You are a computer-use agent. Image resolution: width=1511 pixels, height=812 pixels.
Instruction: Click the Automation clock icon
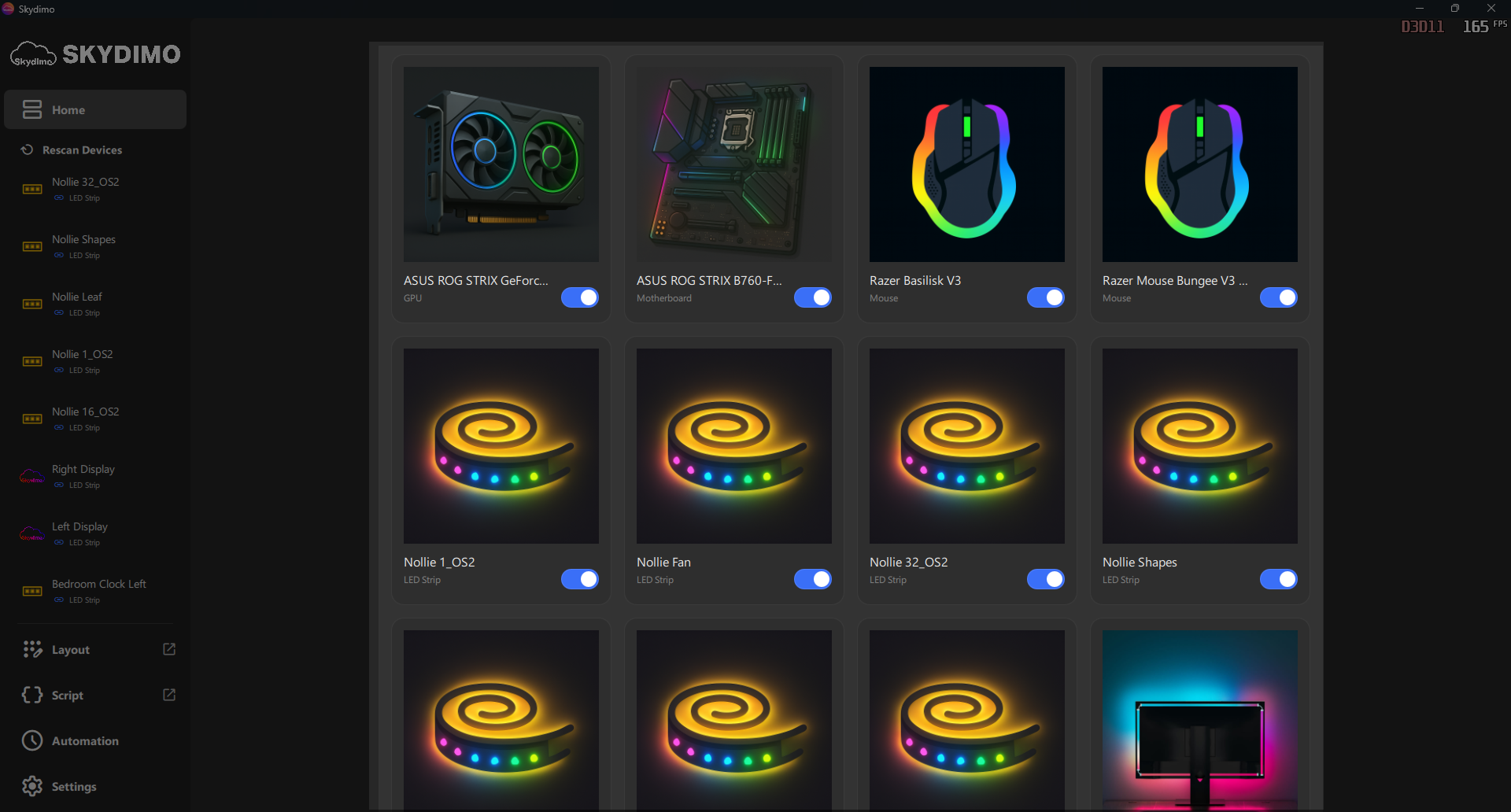[x=32, y=740]
